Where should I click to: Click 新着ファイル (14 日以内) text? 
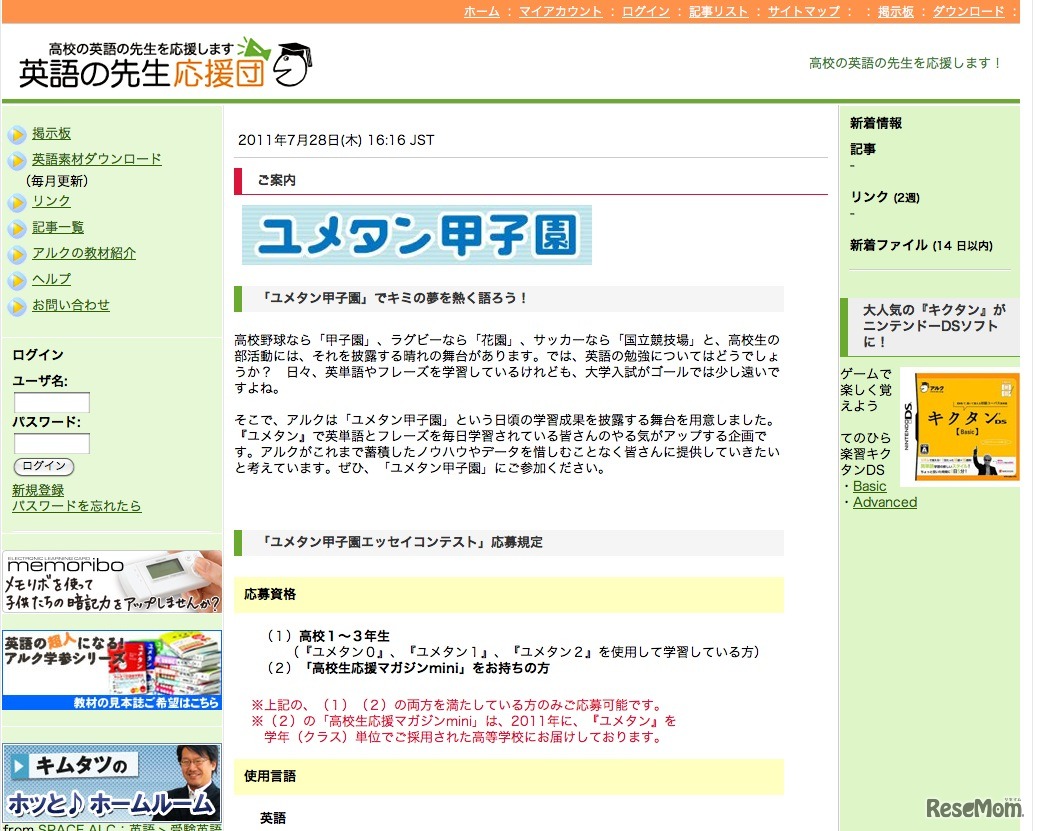click(921, 245)
